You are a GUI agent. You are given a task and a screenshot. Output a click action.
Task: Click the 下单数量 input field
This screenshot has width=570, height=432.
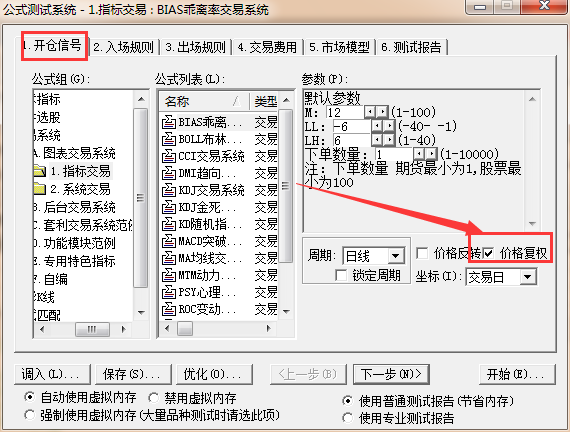click(x=394, y=154)
